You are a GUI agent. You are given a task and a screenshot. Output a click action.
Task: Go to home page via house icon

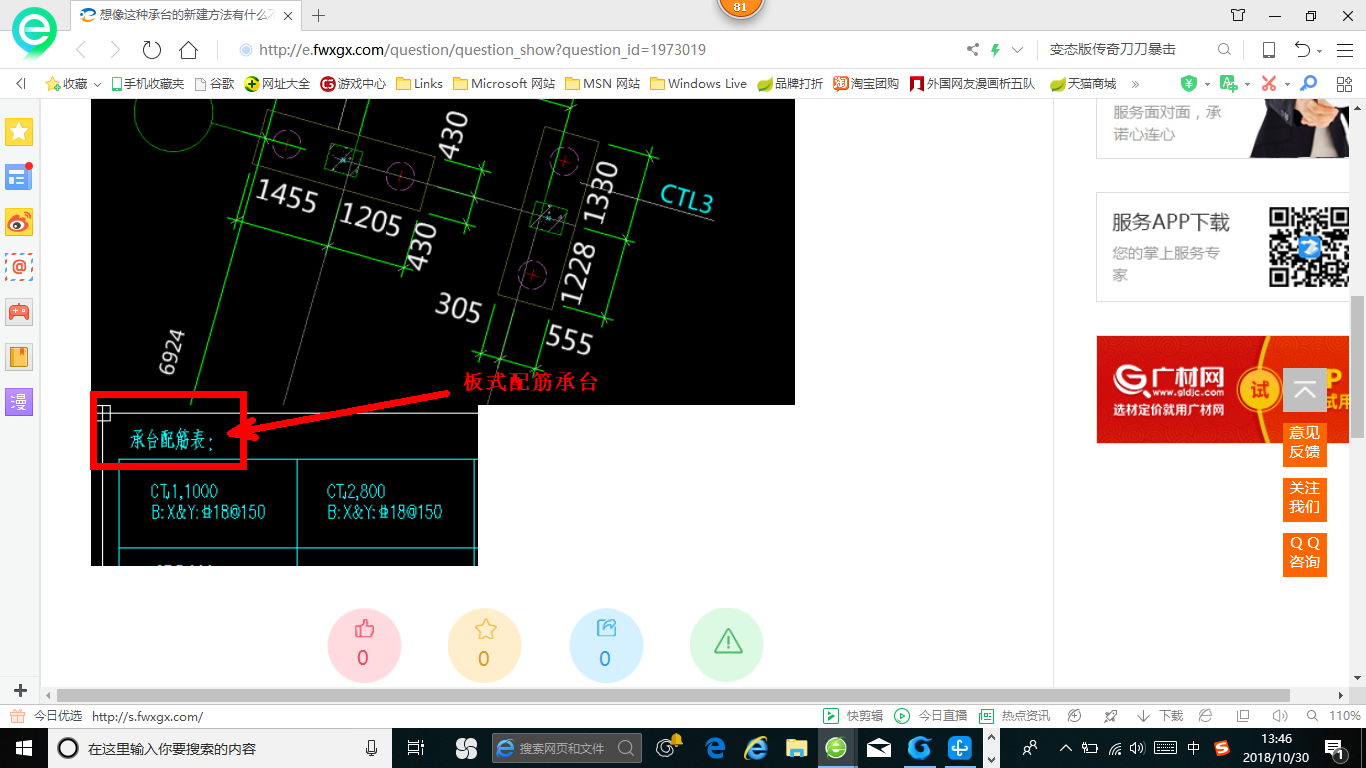click(x=188, y=50)
